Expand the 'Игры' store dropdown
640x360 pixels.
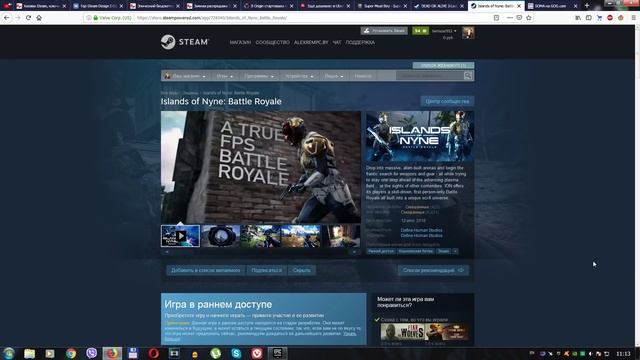pyautogui.click(x=224, y=76)
